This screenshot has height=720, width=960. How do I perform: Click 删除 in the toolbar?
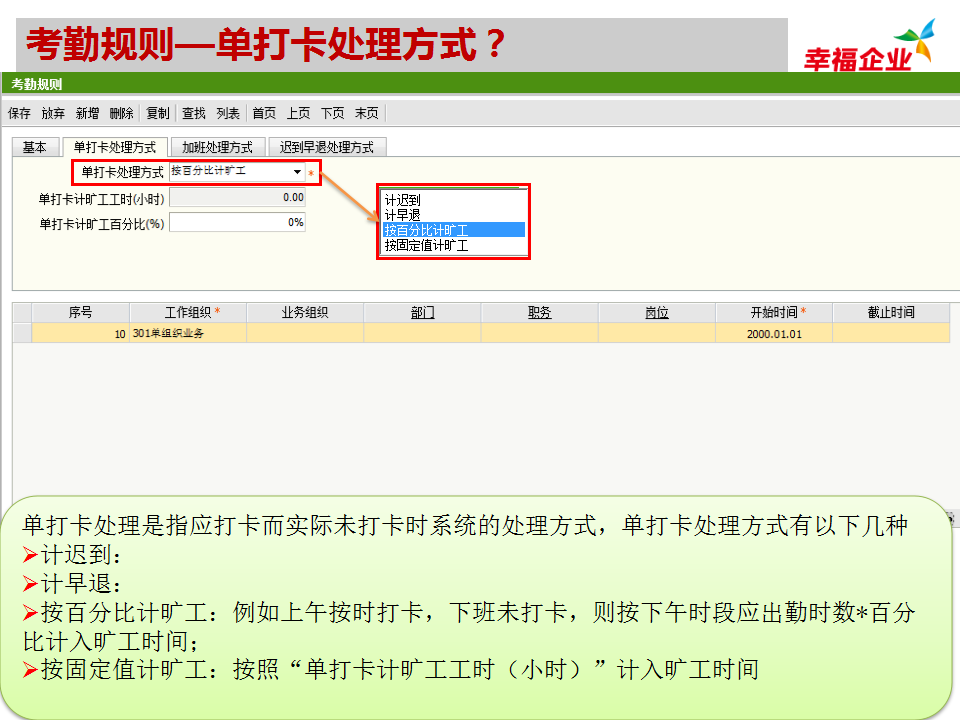coord(121,114)
